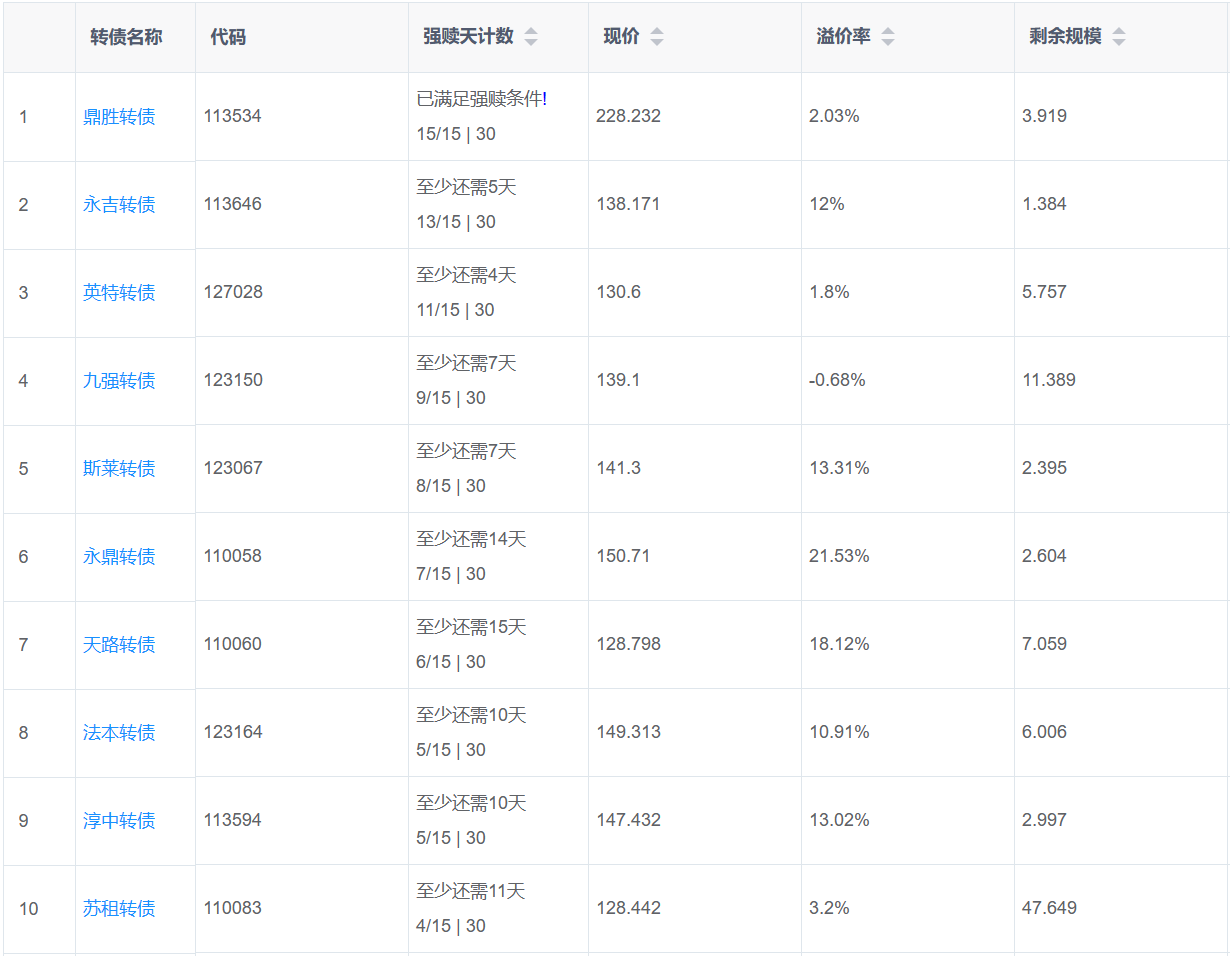Click the 代码 column header

(228, 37)
